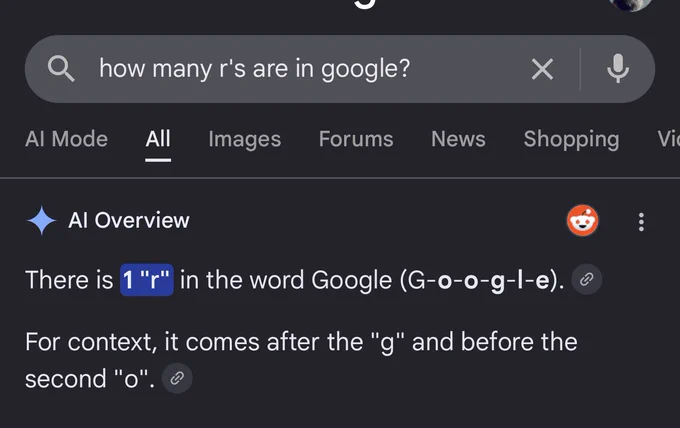Viewport: 680px width, 428px height.
Task: Start voice search with microphone icon
Action: pos(618,69)
